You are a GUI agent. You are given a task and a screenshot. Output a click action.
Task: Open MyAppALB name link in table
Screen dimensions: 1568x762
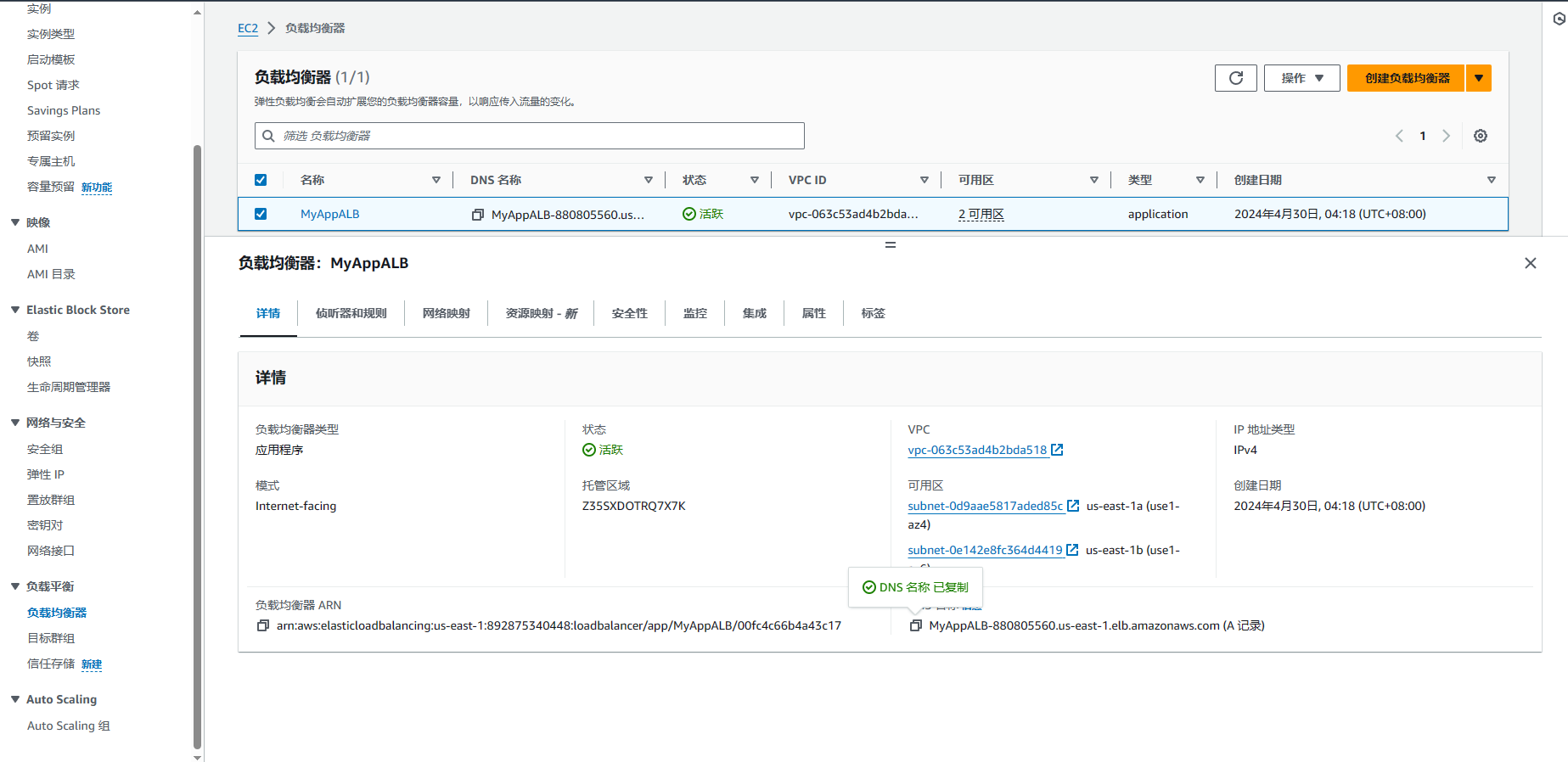tap(330, 214)
